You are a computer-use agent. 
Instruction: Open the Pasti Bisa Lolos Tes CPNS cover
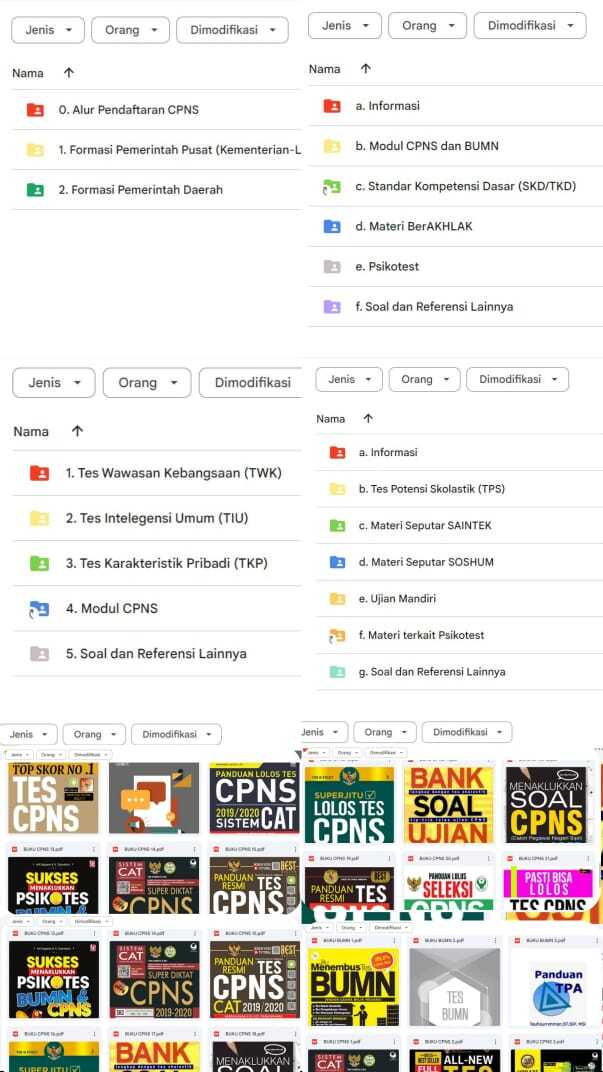[549, 889]
